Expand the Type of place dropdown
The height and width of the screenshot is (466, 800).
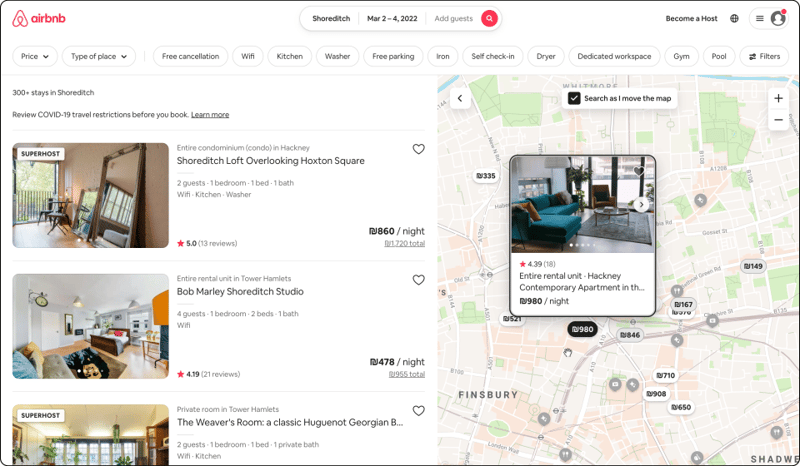pyautogui.click(x=99, y=56)
